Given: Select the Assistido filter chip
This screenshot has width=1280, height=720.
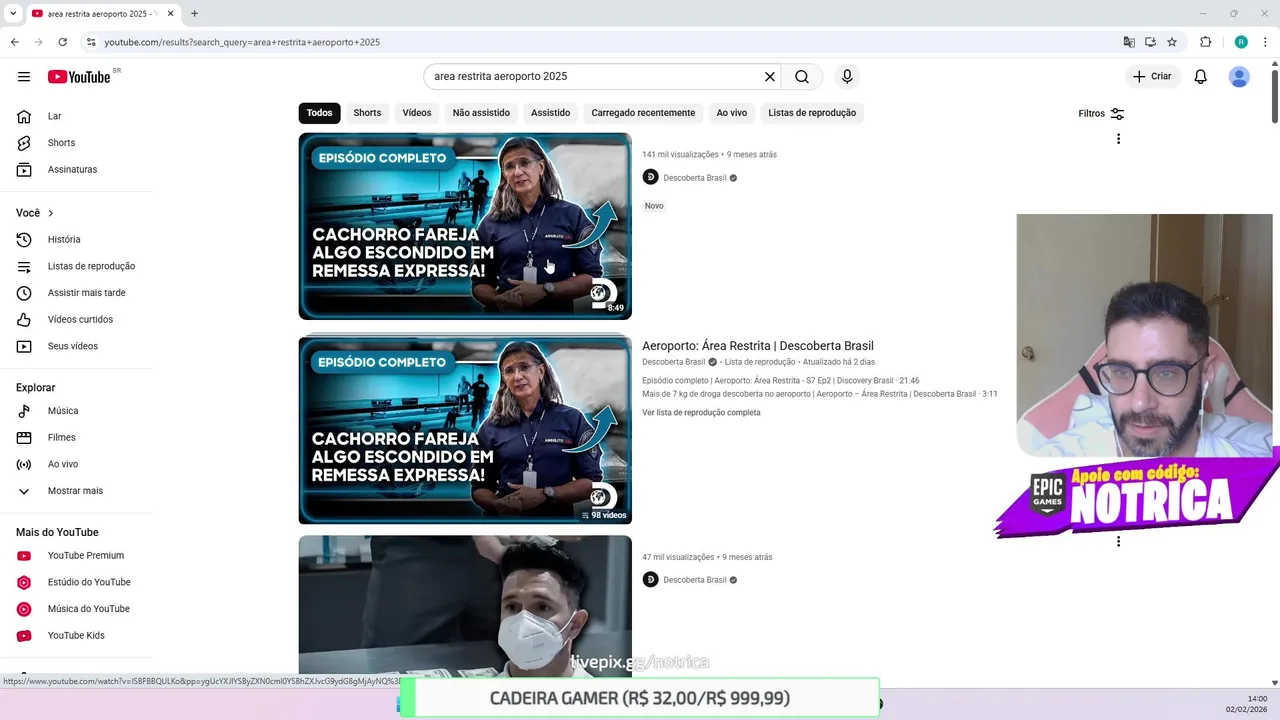Looking at the screenshot, I should [550, 113].
